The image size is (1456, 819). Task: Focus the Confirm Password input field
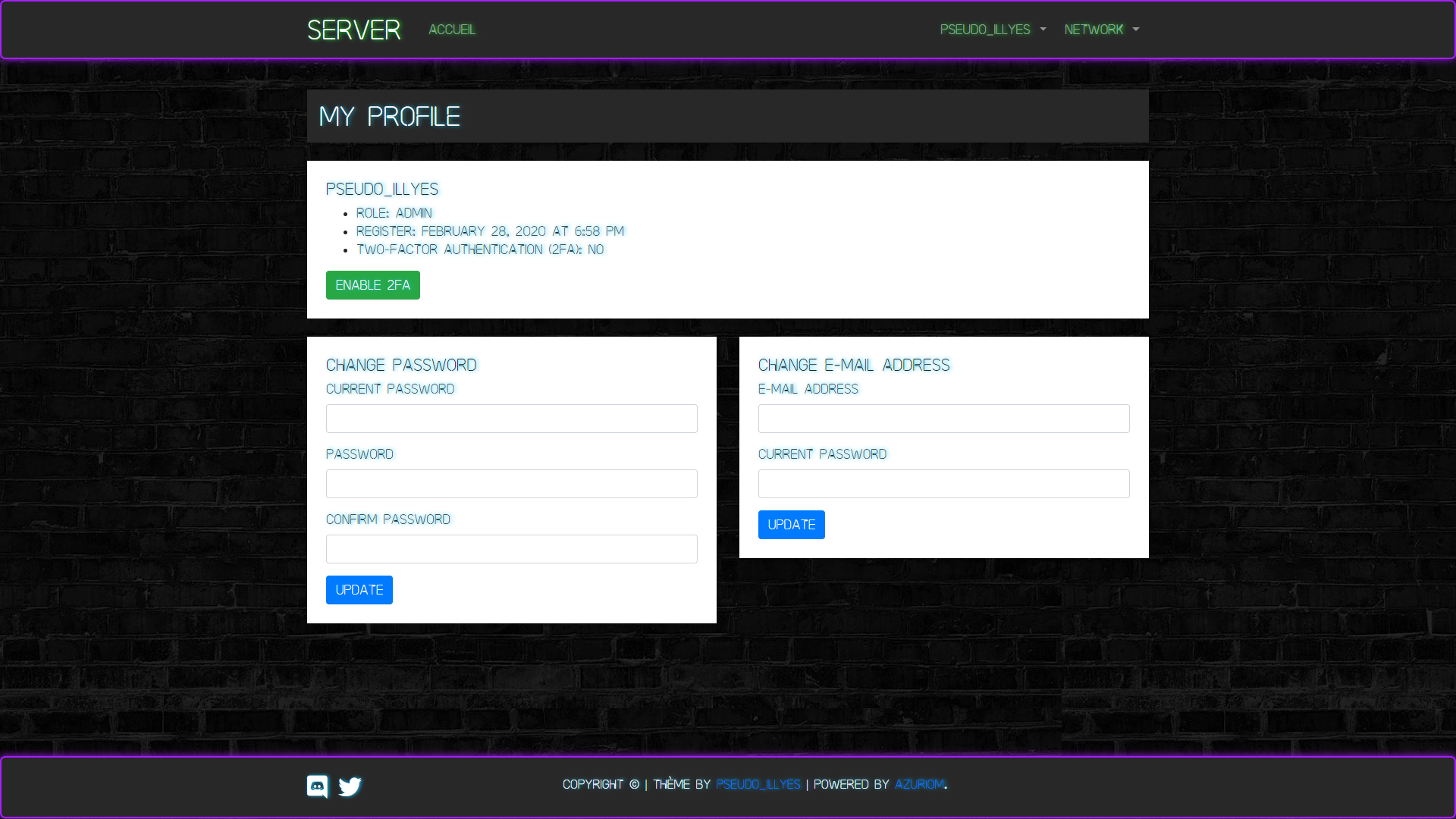point(511,549)
